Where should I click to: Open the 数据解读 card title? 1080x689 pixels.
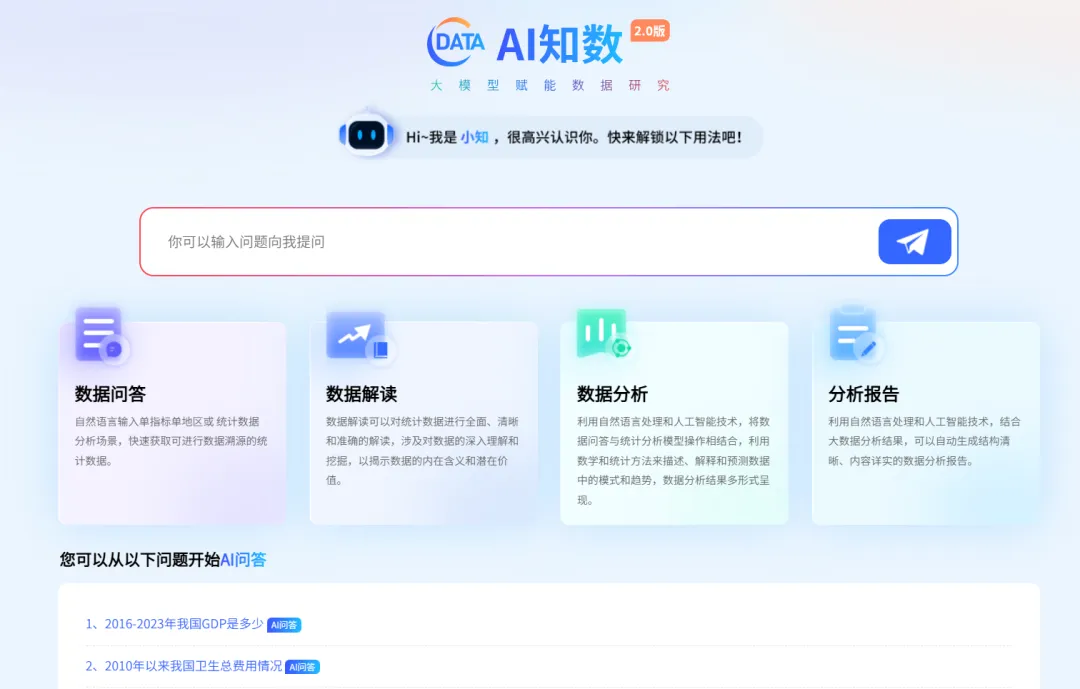[x=362, y=394]
